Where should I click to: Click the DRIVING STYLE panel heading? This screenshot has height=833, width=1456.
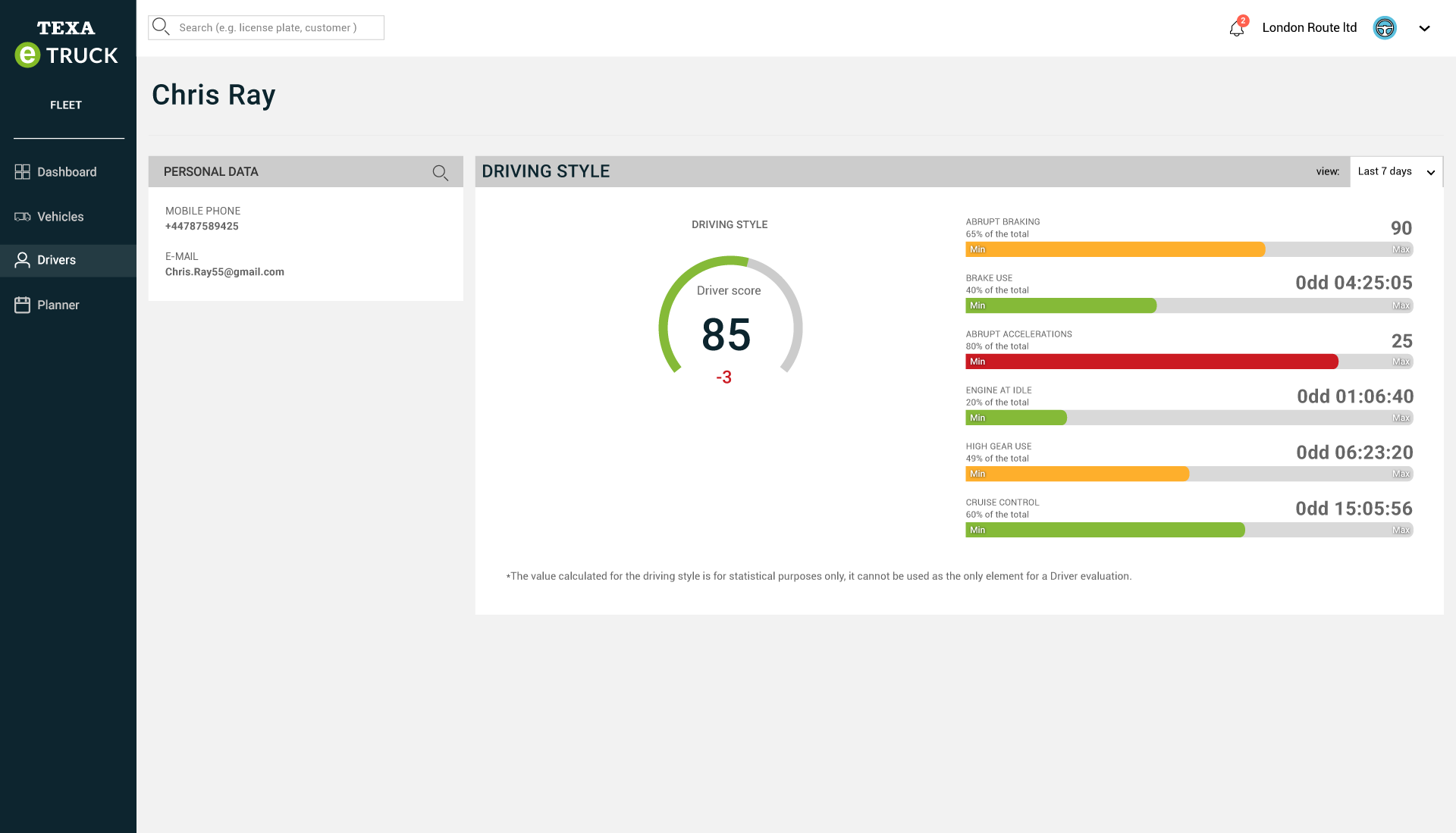546,171
